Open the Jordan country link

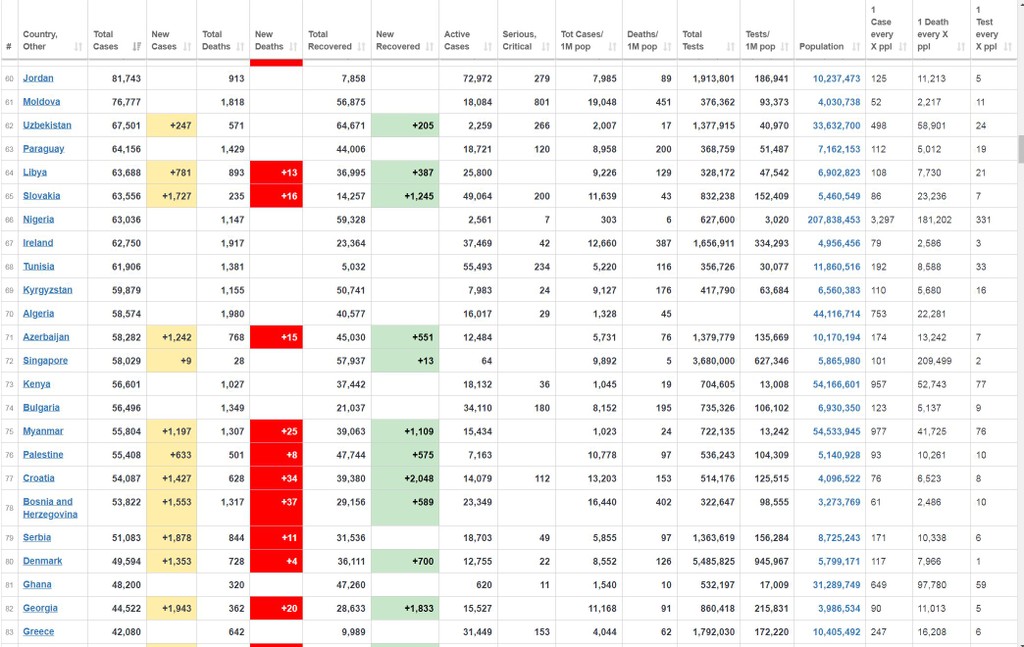(38, 78)
